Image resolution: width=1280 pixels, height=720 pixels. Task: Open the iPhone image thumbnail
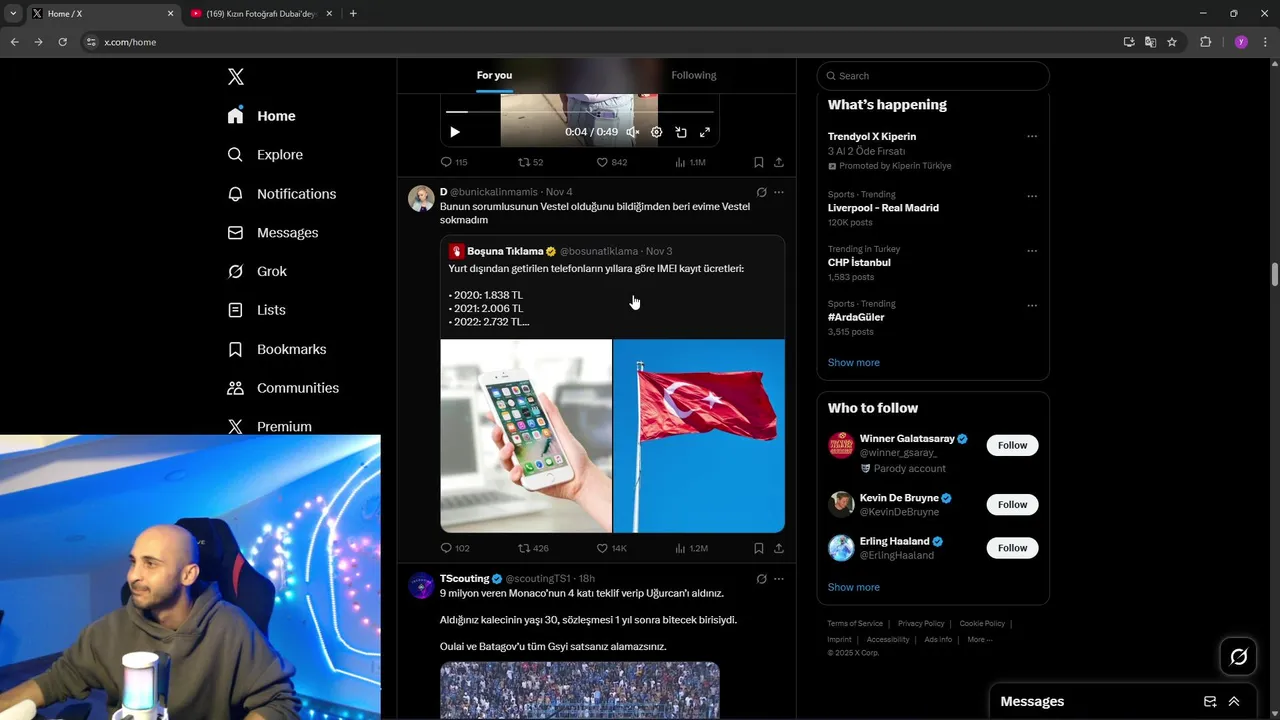tap(526, 436)
